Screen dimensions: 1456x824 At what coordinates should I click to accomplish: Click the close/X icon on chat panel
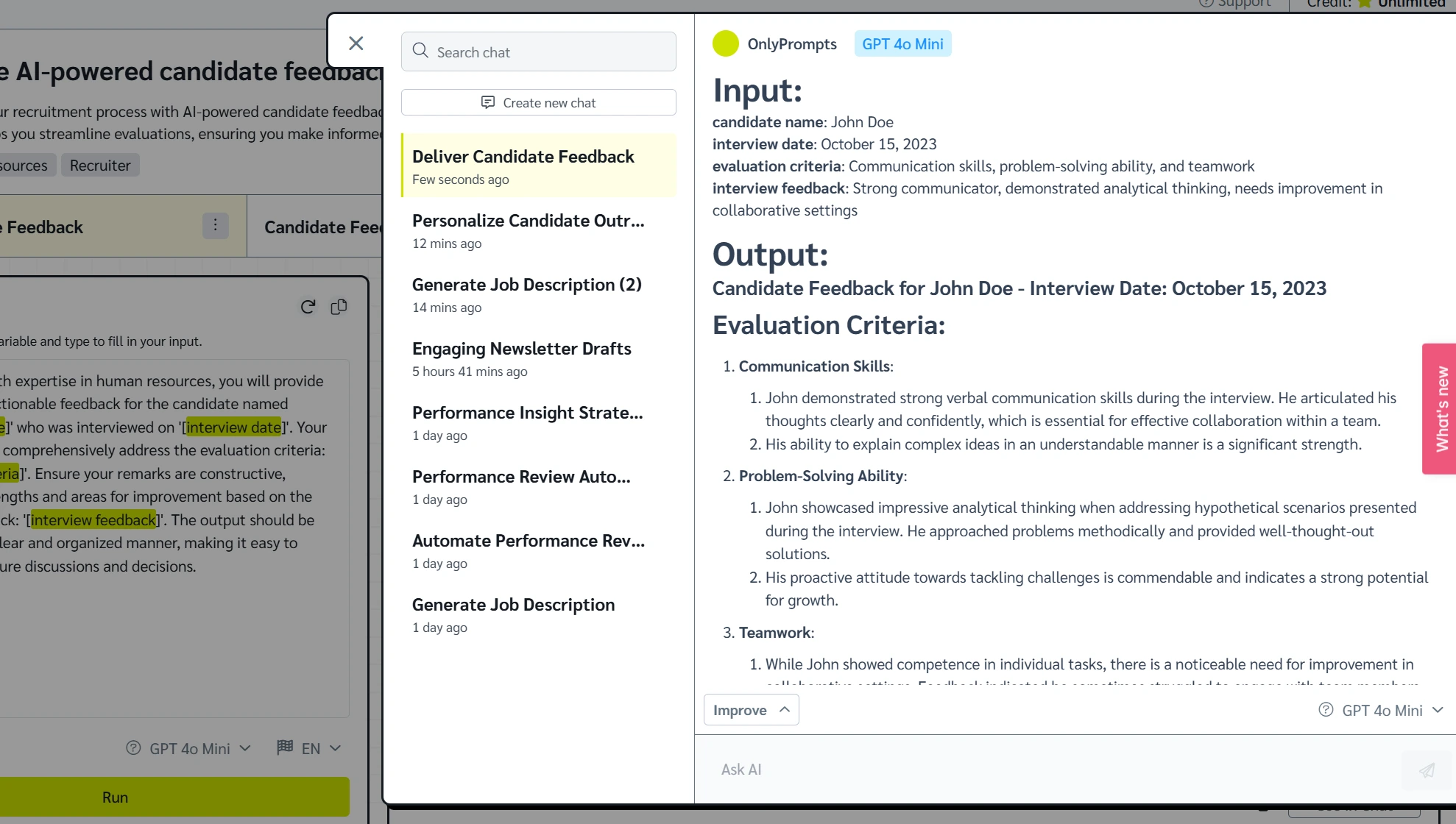point(356,43)
